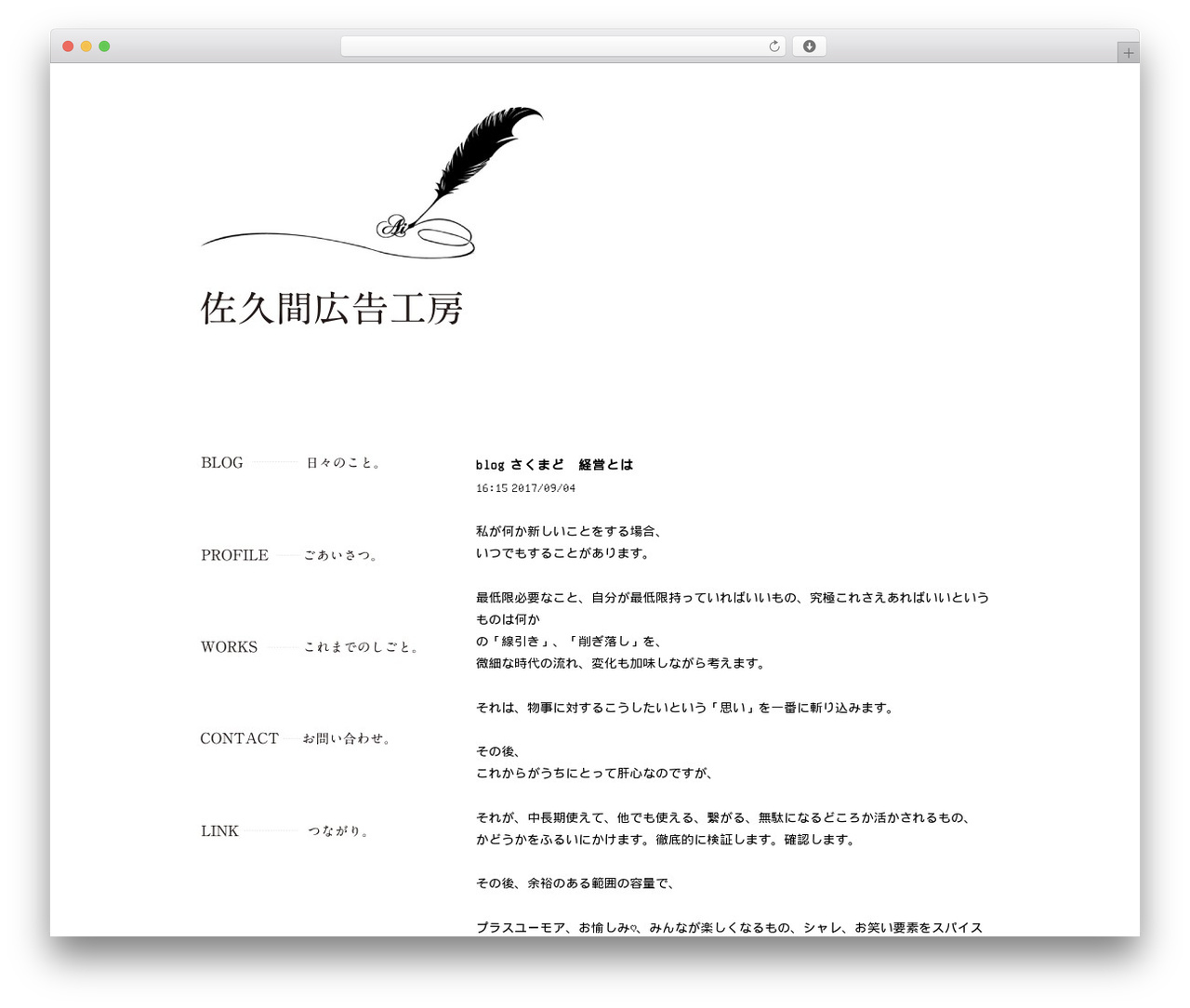Click the line 微細な時代の流れ、変化も加味しながら考えます。
This screenshot has width=1190, height=1008.
tap(621, 664)
